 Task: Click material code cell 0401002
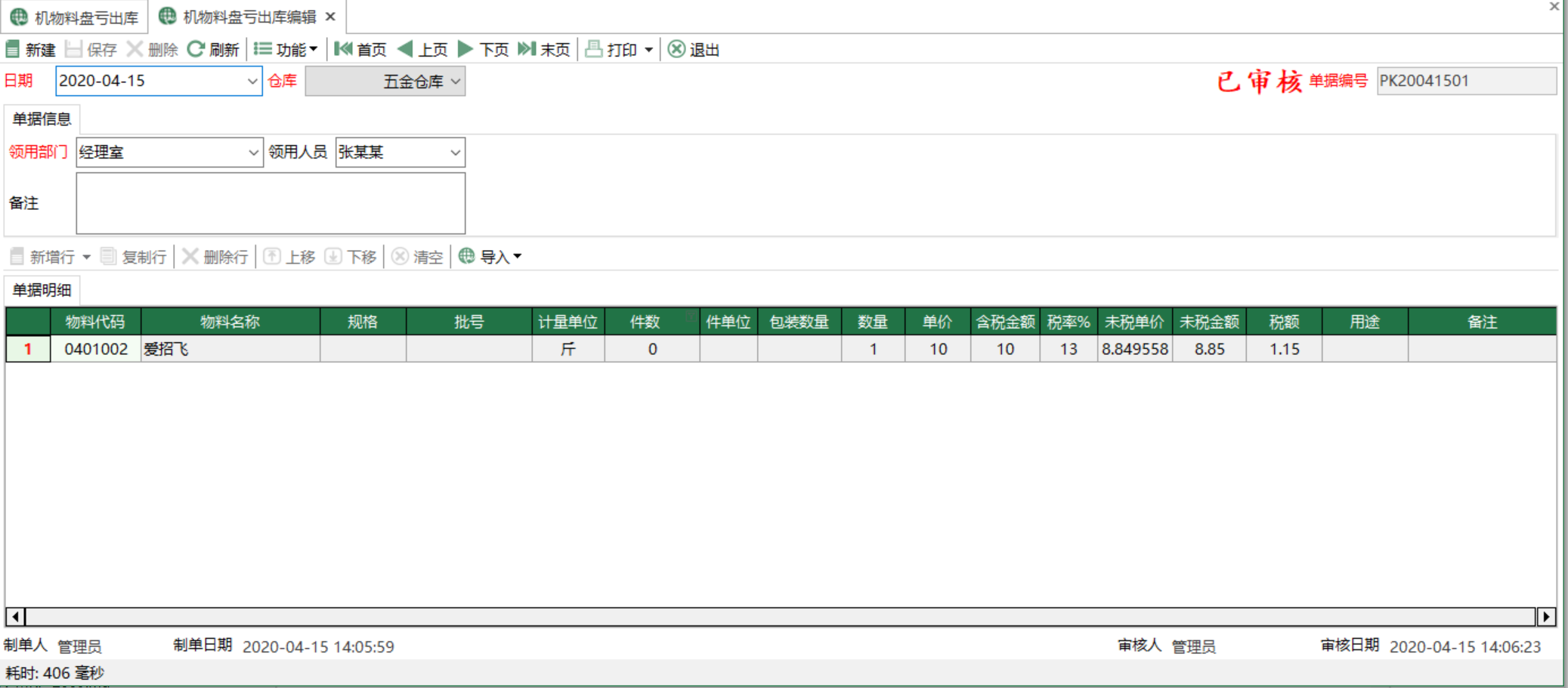(x=95, y=349)
